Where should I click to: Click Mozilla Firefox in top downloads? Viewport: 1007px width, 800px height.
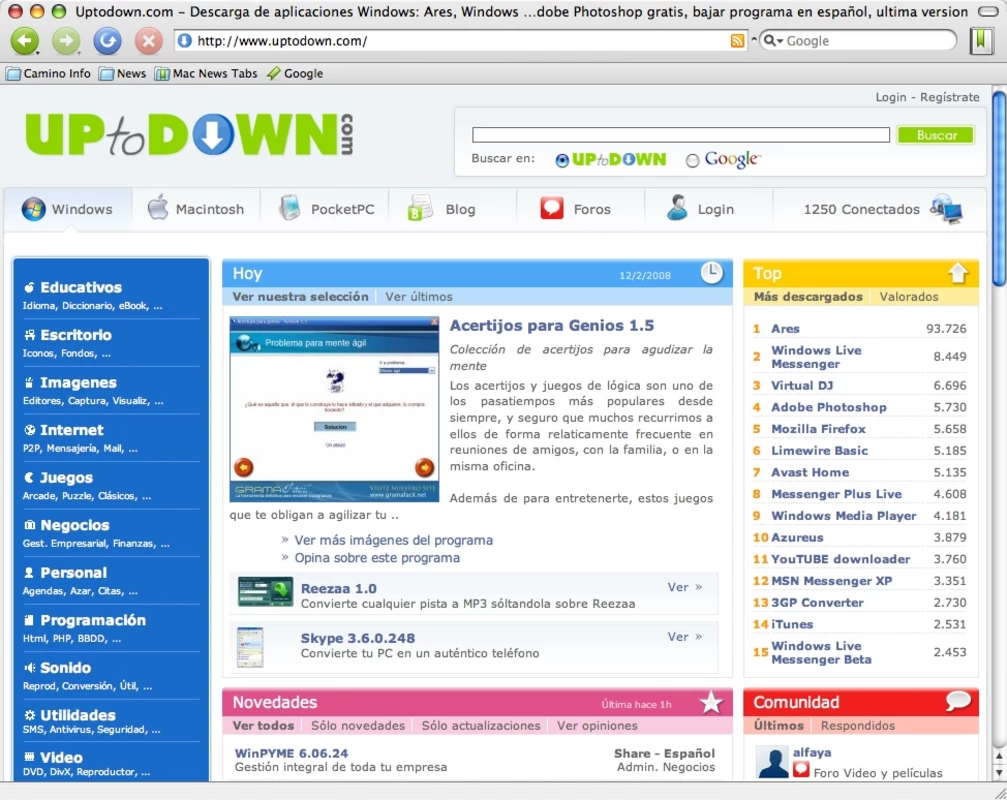click(818, 429)
